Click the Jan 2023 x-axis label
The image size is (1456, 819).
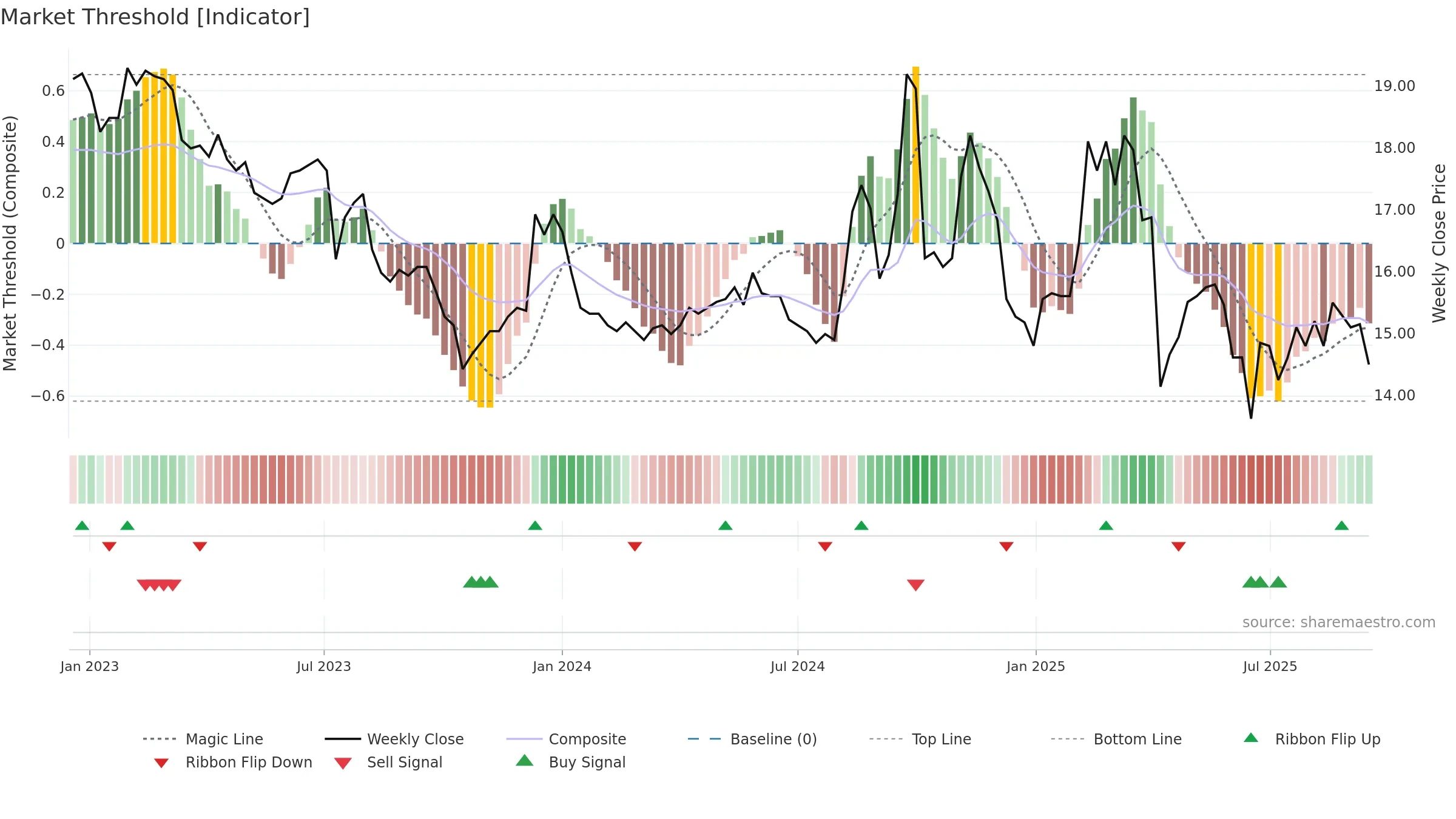point(89,666)
